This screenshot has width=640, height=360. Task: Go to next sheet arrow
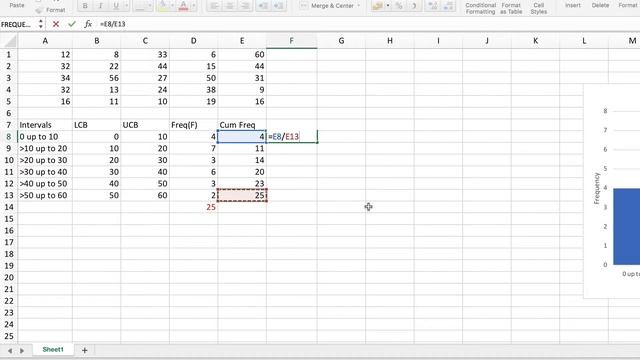22,351
